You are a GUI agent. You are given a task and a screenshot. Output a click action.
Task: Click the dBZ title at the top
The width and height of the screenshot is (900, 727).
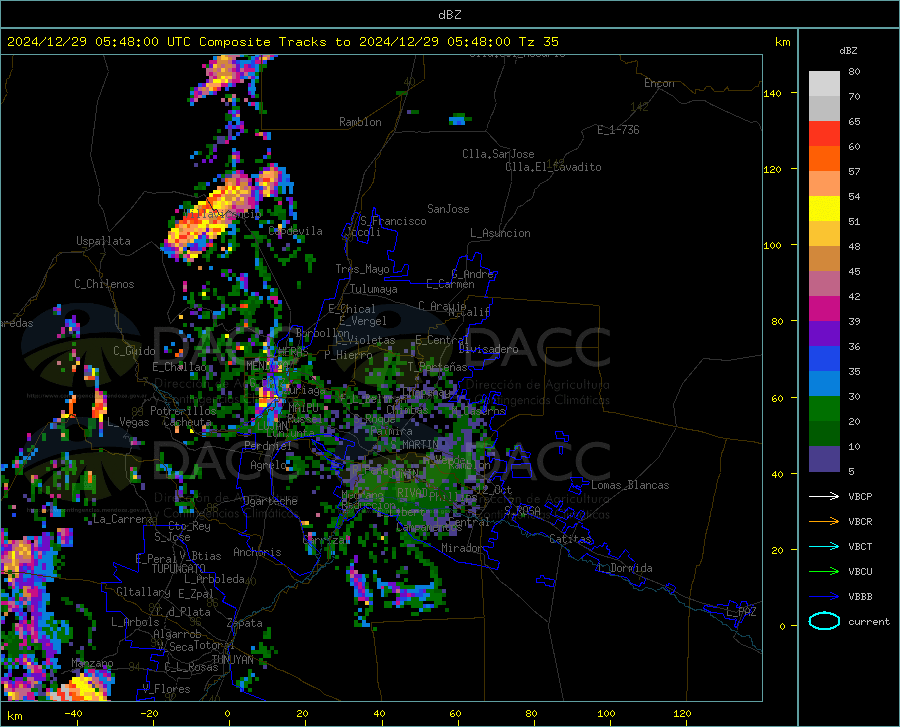[449, 15]
